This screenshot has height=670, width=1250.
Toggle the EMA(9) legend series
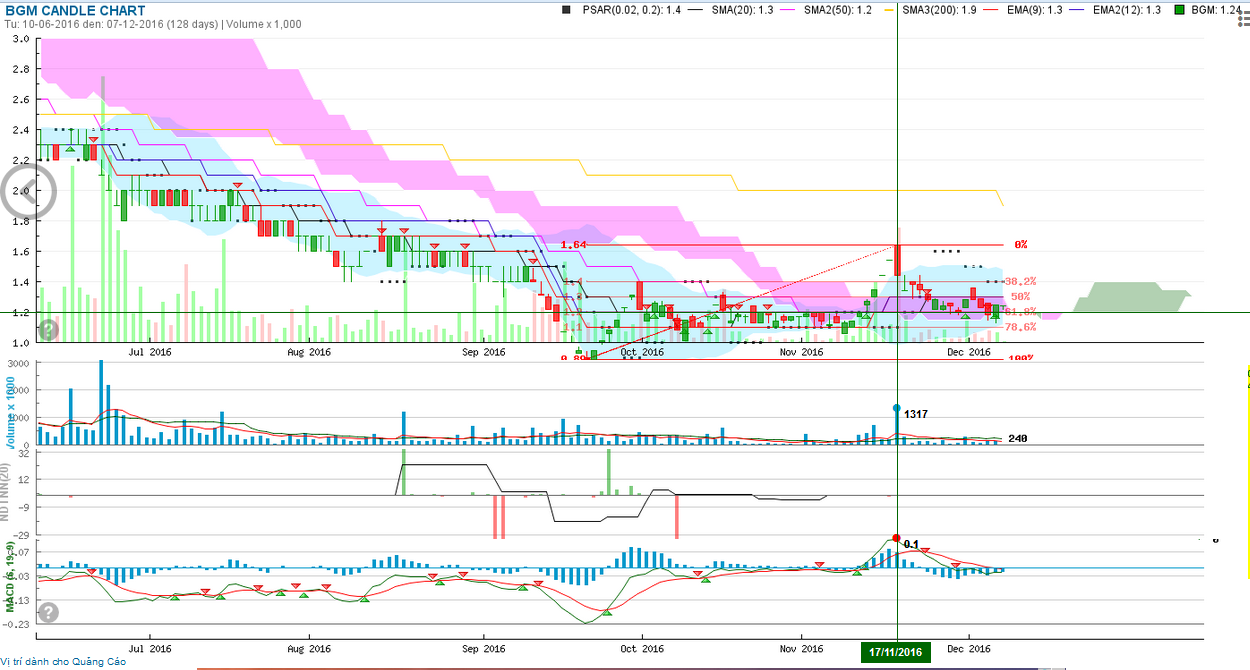1036,9
